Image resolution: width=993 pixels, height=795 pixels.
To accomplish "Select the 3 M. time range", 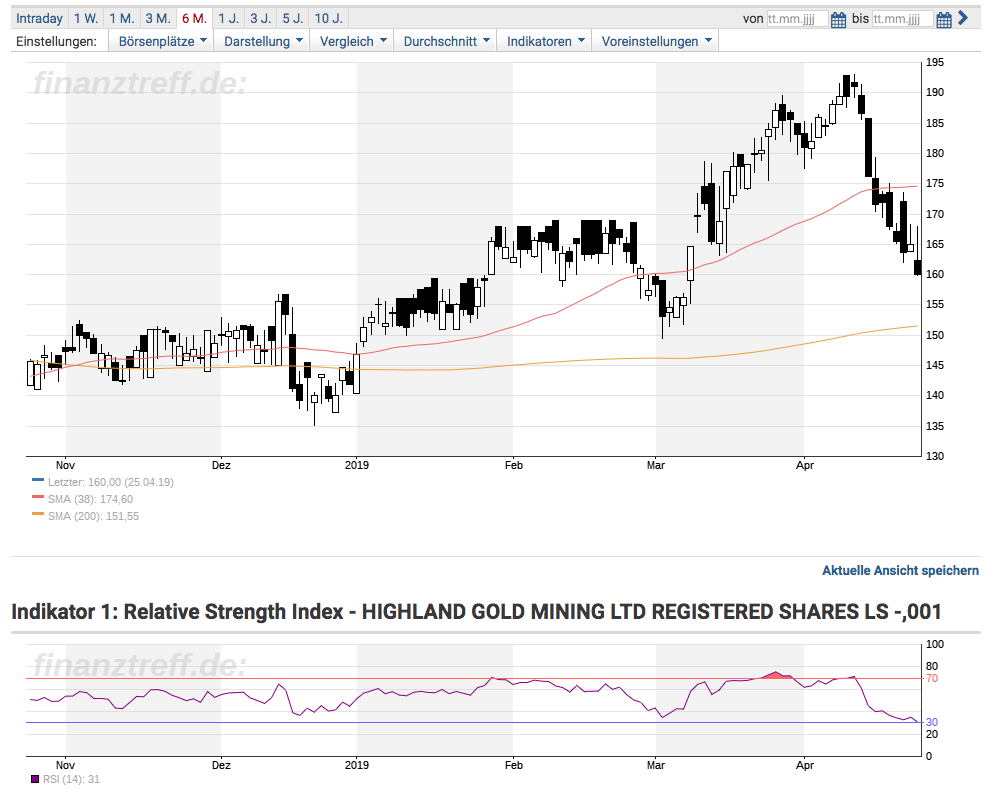I will click(x=158, y=18).
